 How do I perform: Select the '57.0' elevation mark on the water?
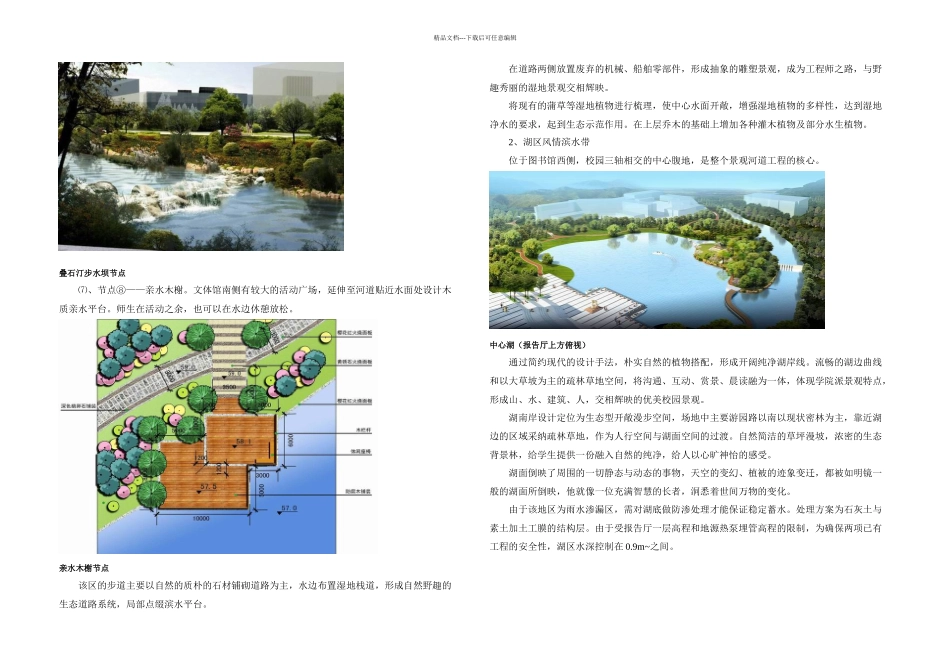289,508
